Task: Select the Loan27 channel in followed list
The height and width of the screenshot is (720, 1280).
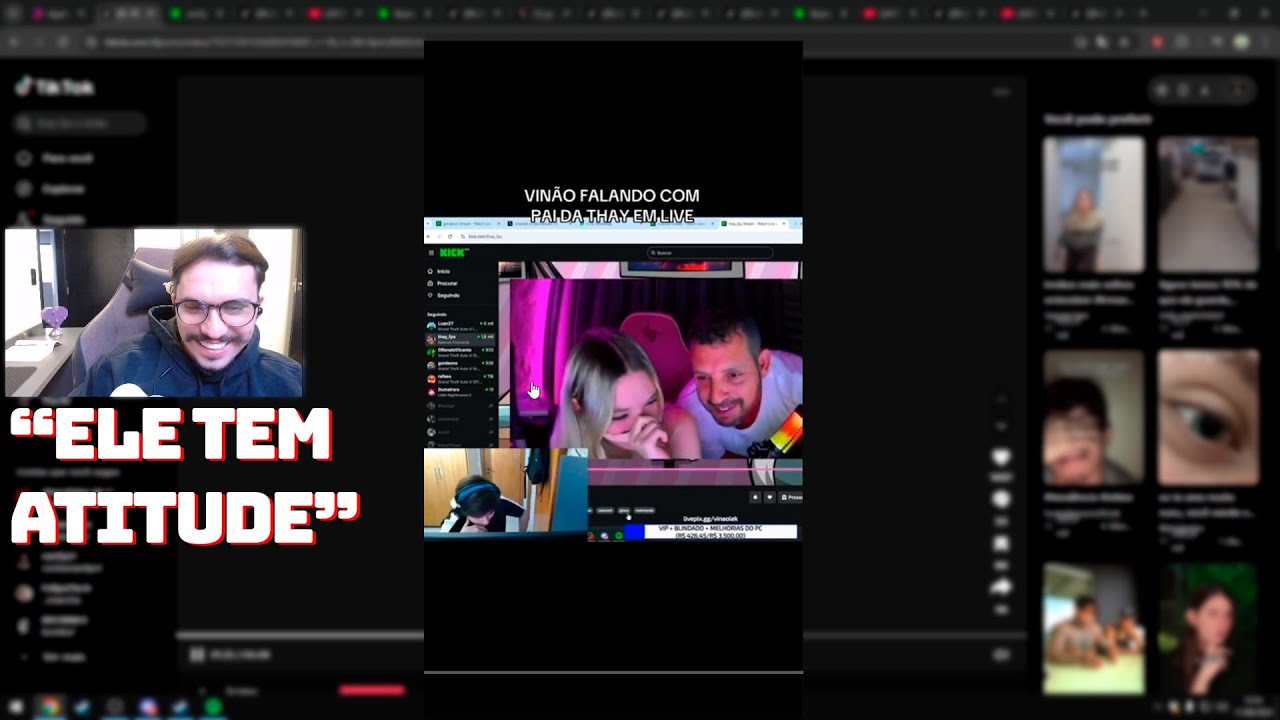Action: [461, 326]
